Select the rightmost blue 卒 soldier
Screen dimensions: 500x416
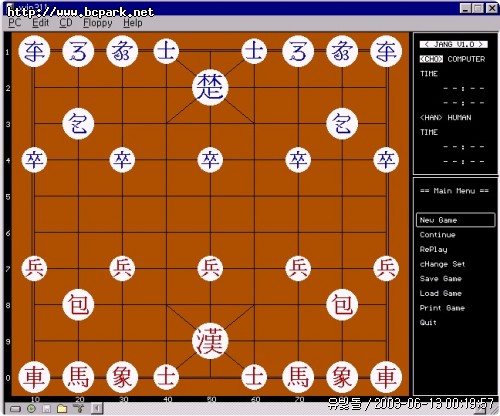click(386, 160)
